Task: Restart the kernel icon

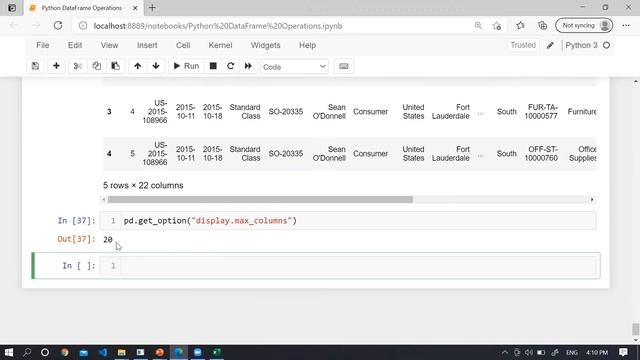Action: coord(231,66)
